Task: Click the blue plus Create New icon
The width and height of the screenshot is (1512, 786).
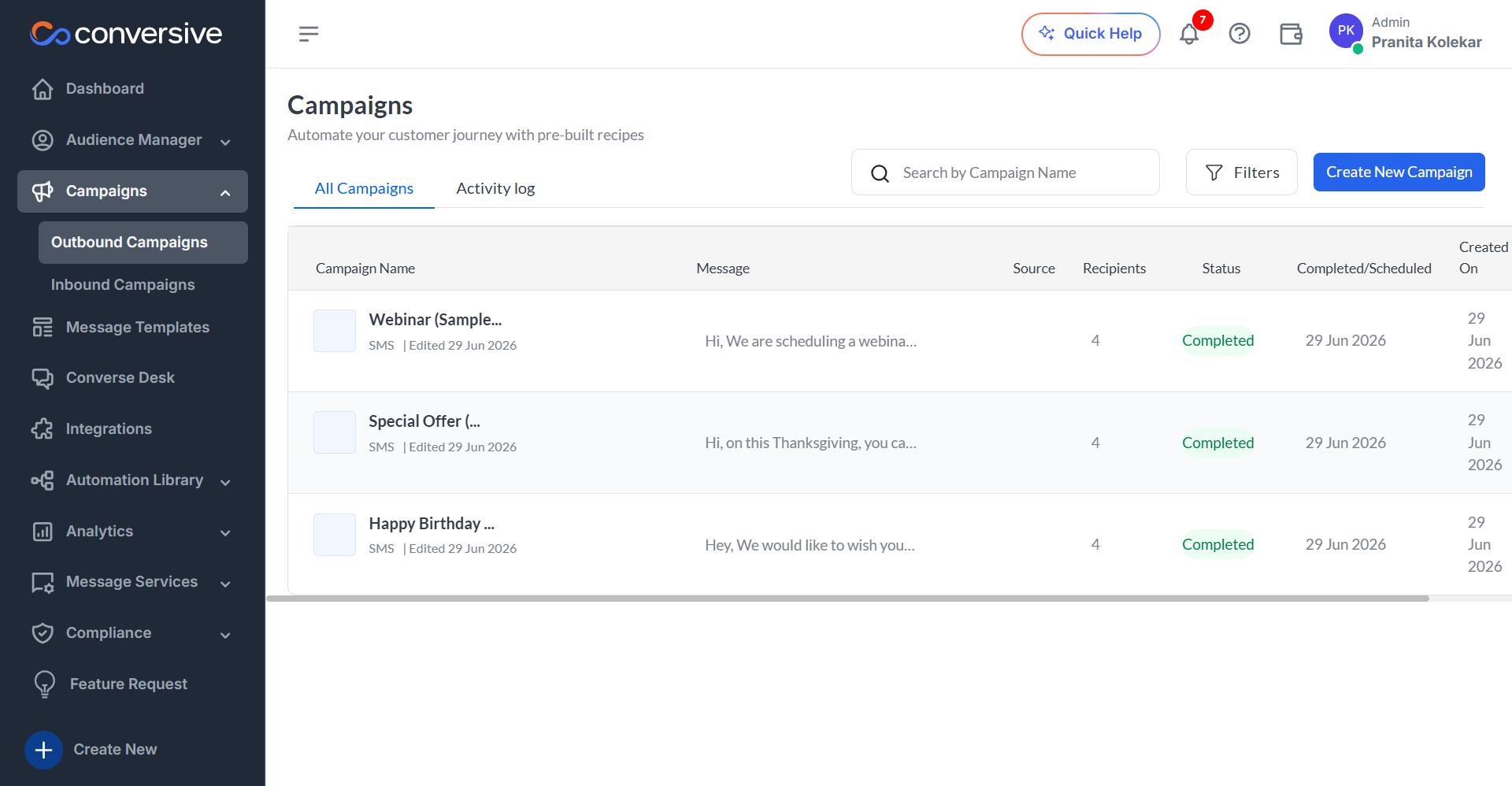Action: point(44,750)
